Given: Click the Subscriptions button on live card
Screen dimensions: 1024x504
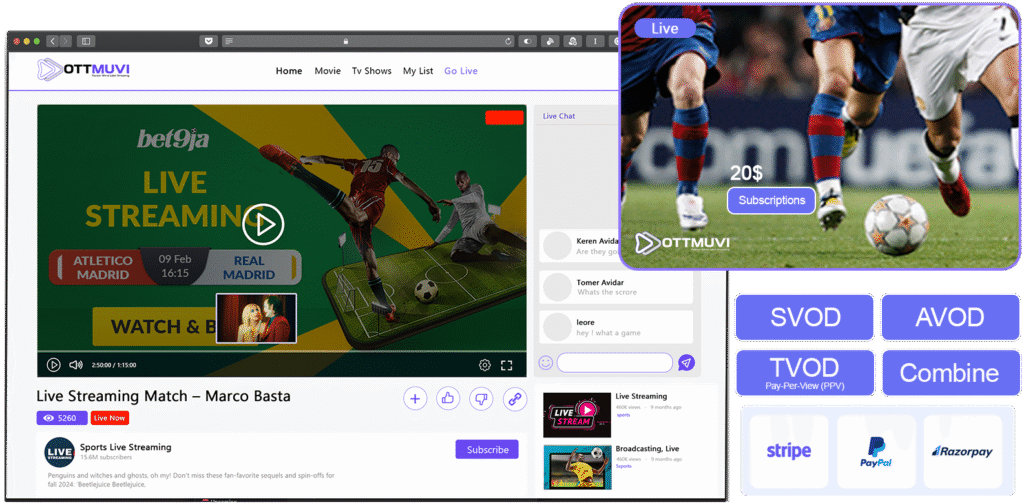Looking at the screenshot, I should pyautogui.click(x=771, y=200).
